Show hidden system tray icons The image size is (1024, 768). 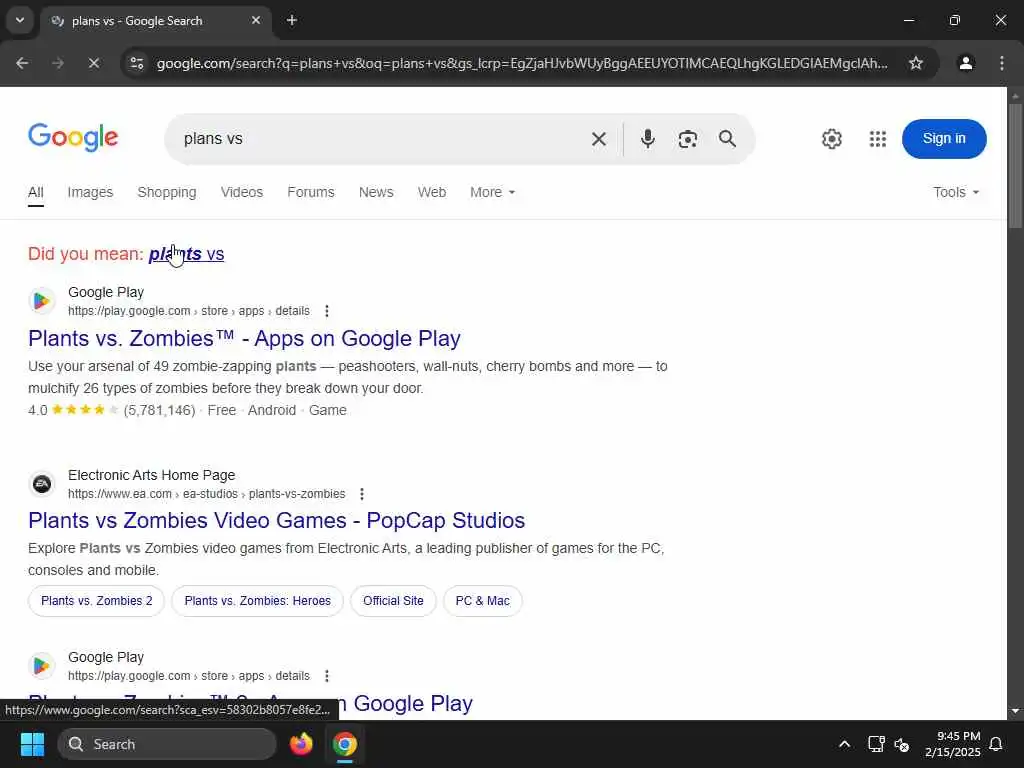[x=844, y=744]
